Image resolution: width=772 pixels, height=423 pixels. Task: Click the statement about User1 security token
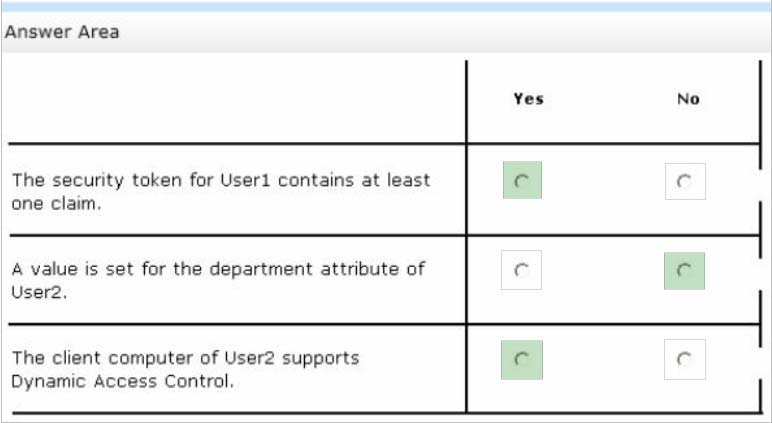(x=221, y=192)
